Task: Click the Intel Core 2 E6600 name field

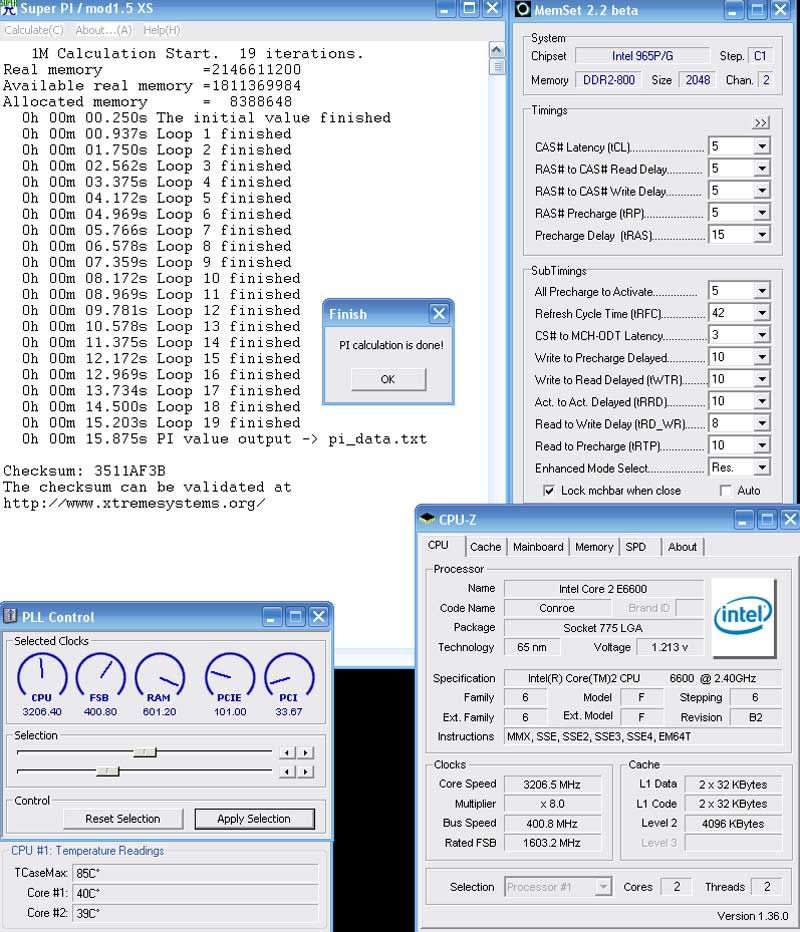Action: pos(603,589)
